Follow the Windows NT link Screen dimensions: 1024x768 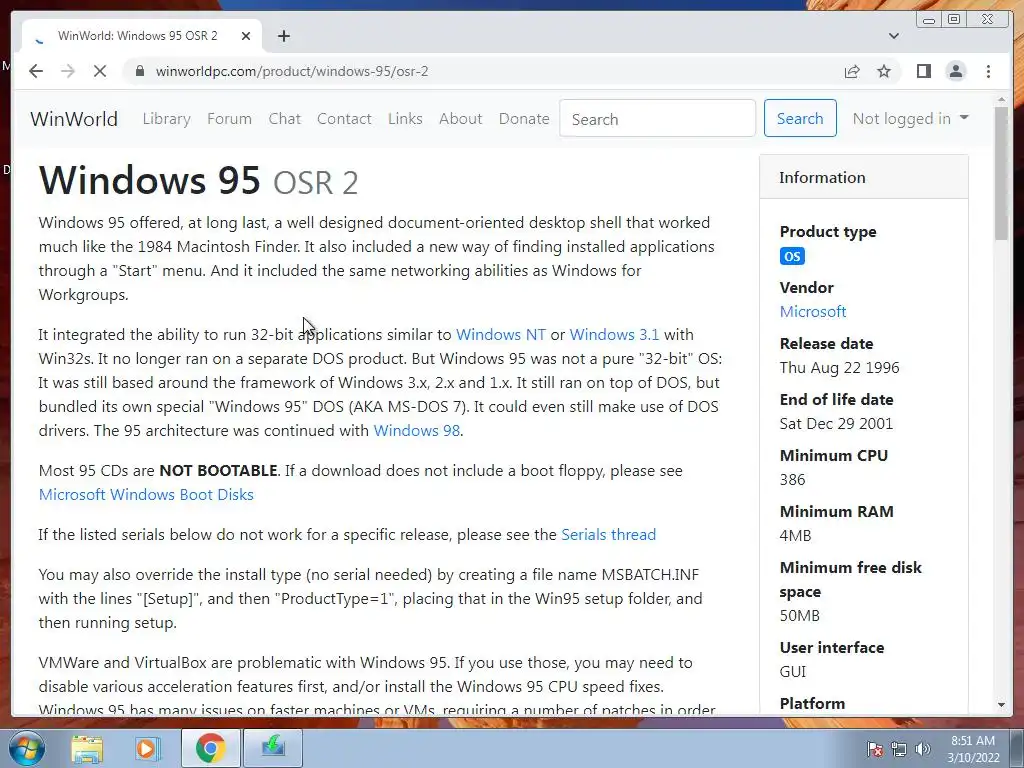pyautogui.click(x=500, y=334)
